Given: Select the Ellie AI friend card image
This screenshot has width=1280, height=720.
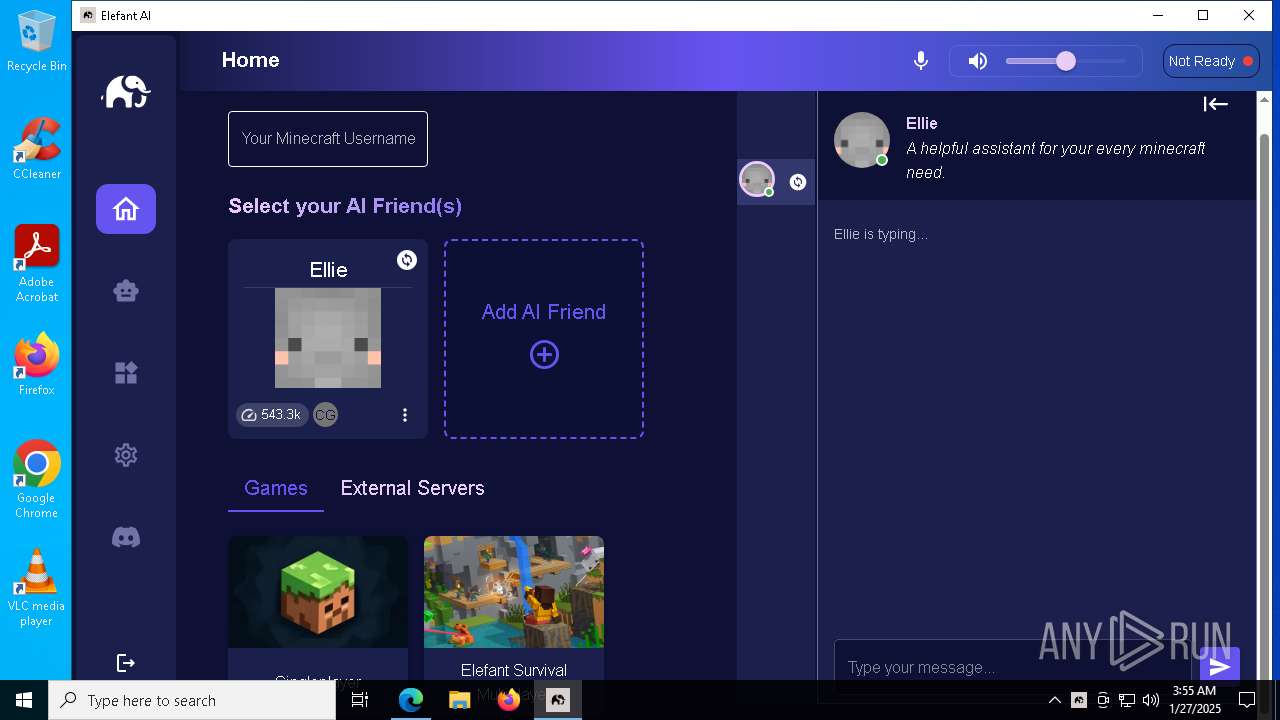Looking at the screenshot, I should click(328, 338).
